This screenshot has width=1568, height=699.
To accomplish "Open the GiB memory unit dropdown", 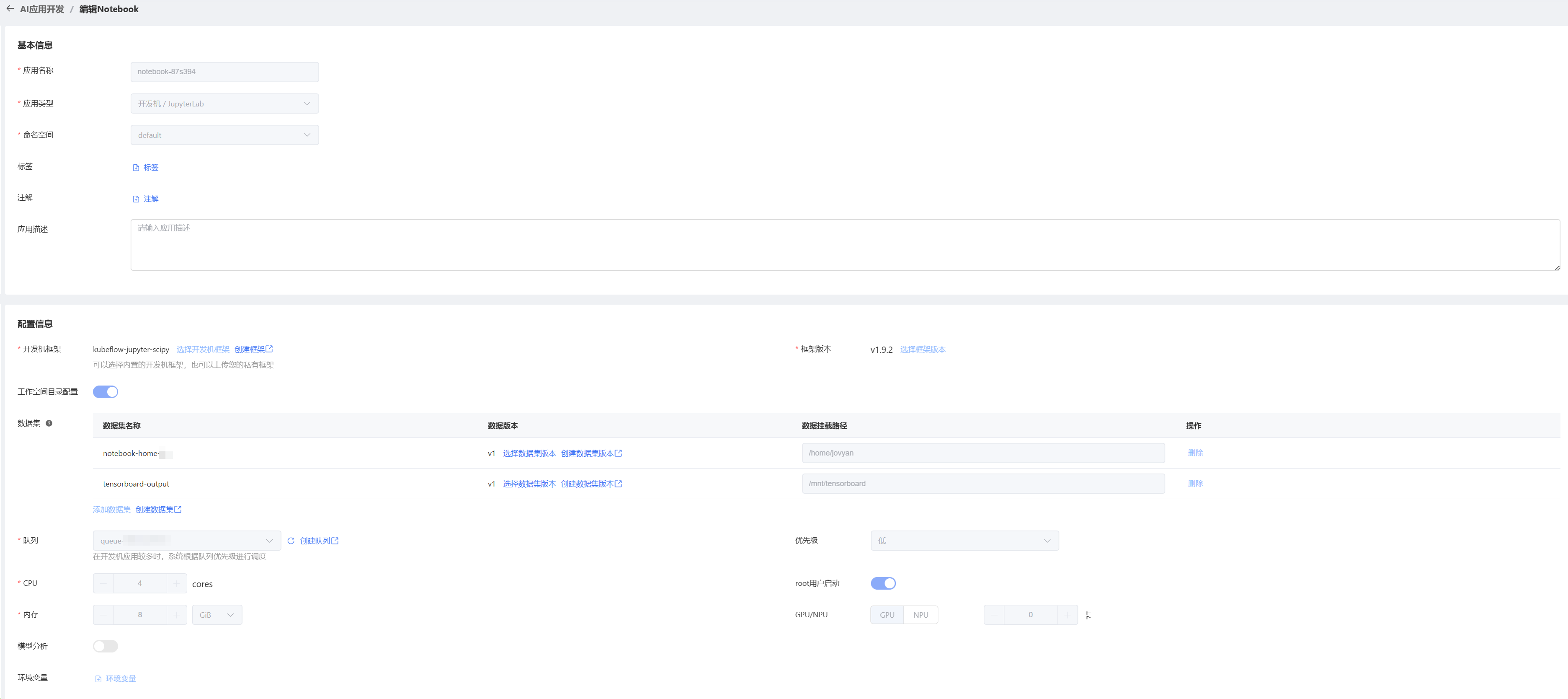I will pos(217,615).
